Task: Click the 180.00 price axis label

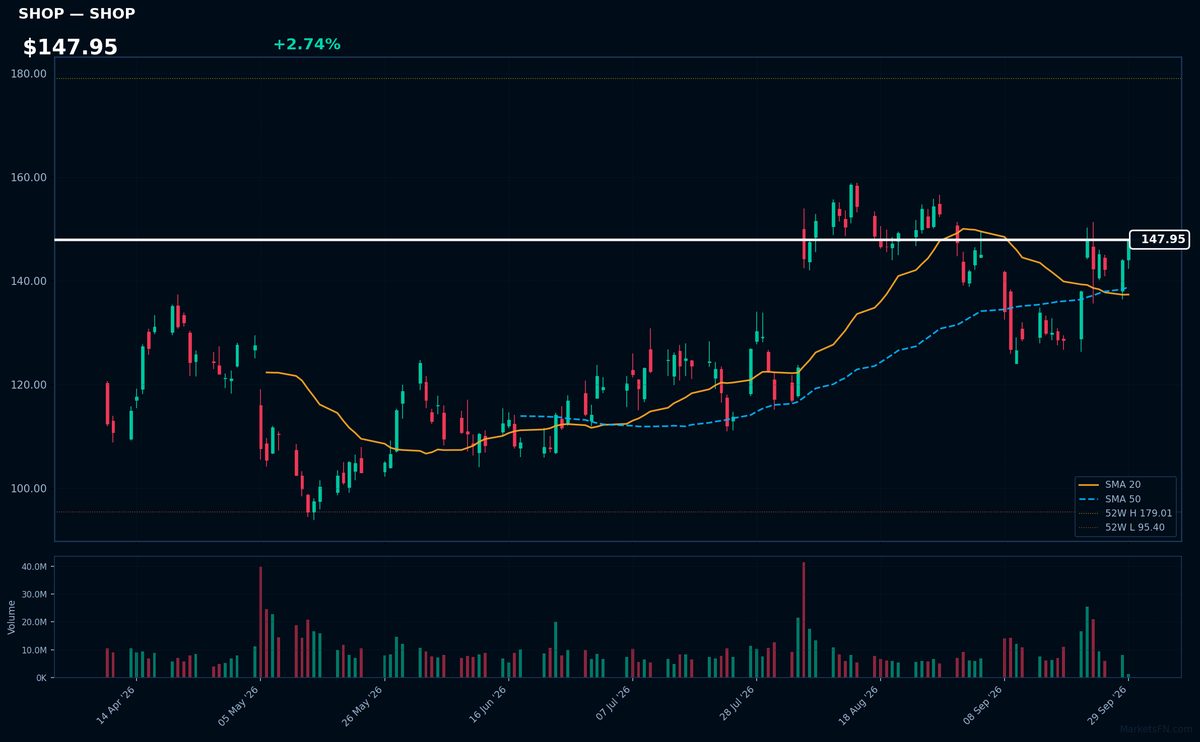Action: [29, 74]
